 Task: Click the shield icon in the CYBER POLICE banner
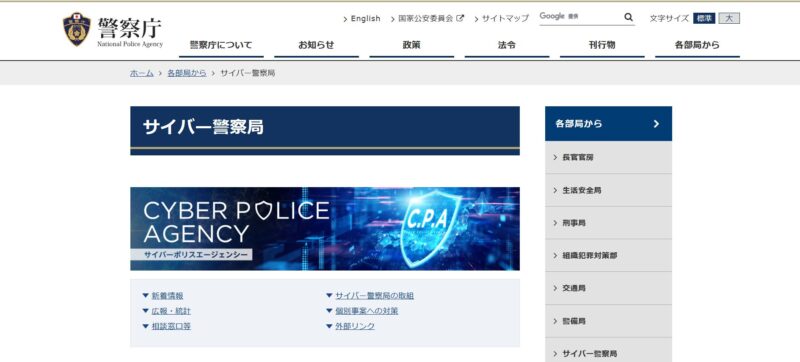point(263,211)
